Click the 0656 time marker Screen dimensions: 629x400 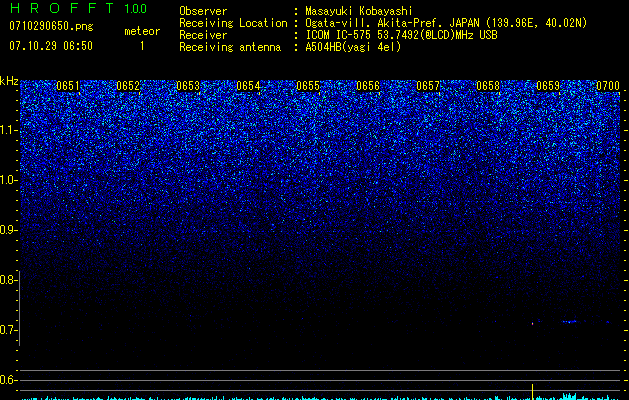[x=368, y=86]
